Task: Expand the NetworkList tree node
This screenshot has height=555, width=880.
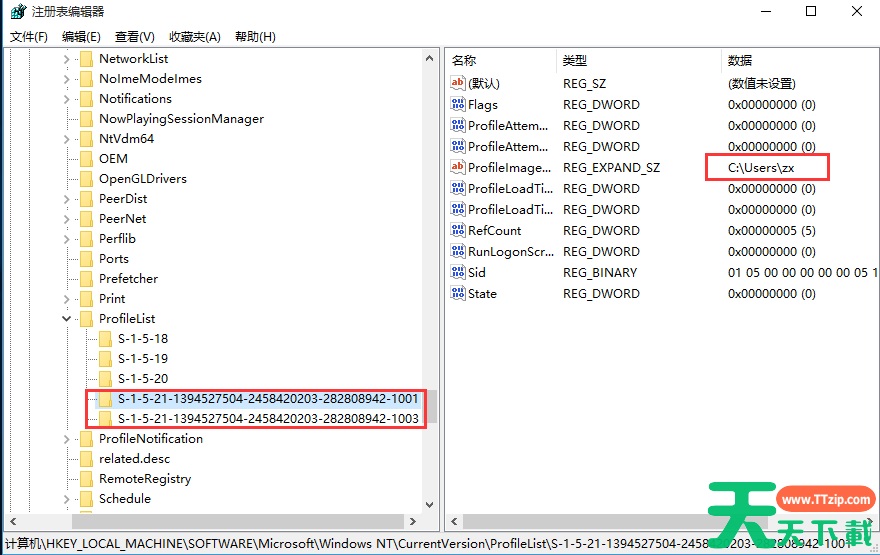Action: (x=66, y=59)
